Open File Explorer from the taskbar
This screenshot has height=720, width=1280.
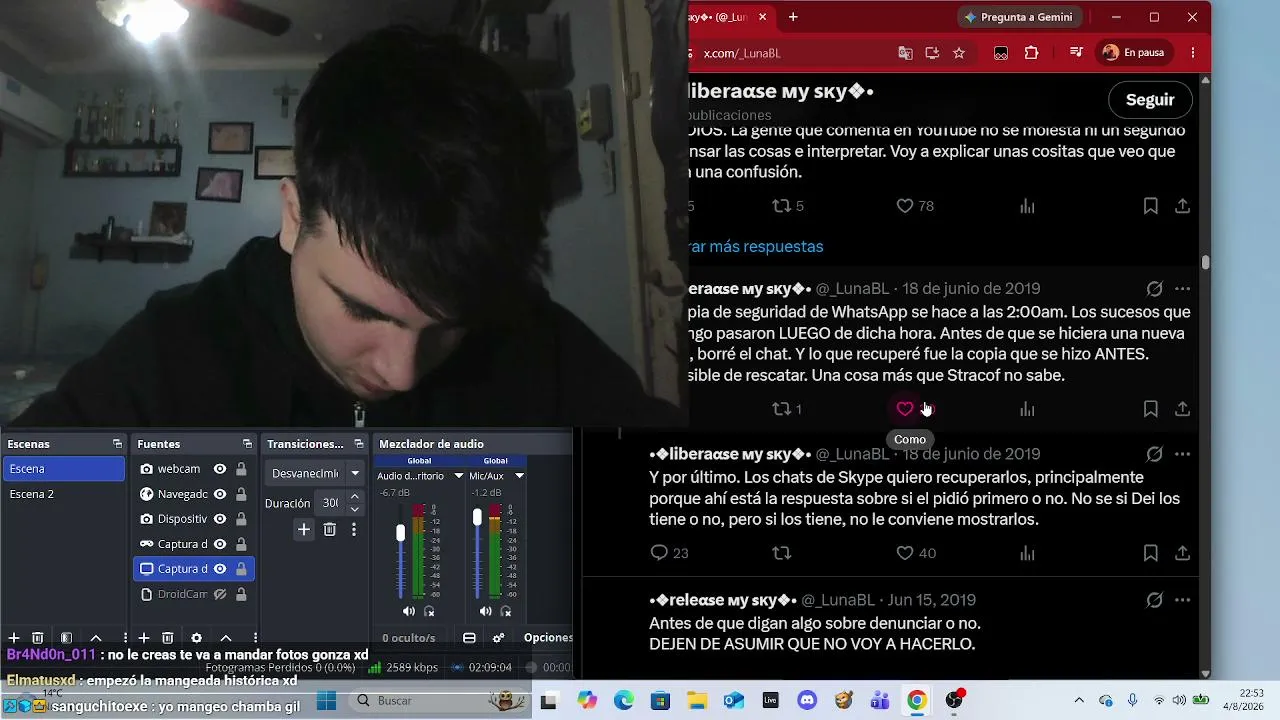[696, 701]
